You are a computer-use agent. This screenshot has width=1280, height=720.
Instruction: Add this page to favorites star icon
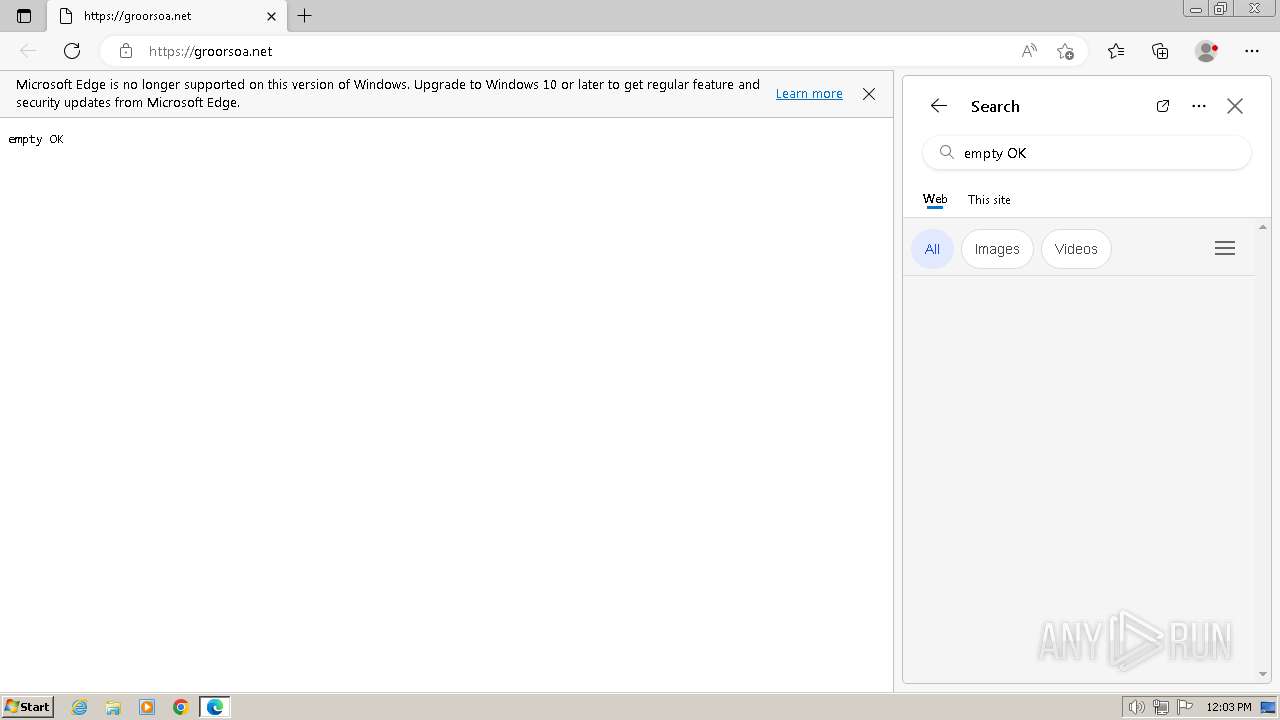click(x=1065, y=51)
